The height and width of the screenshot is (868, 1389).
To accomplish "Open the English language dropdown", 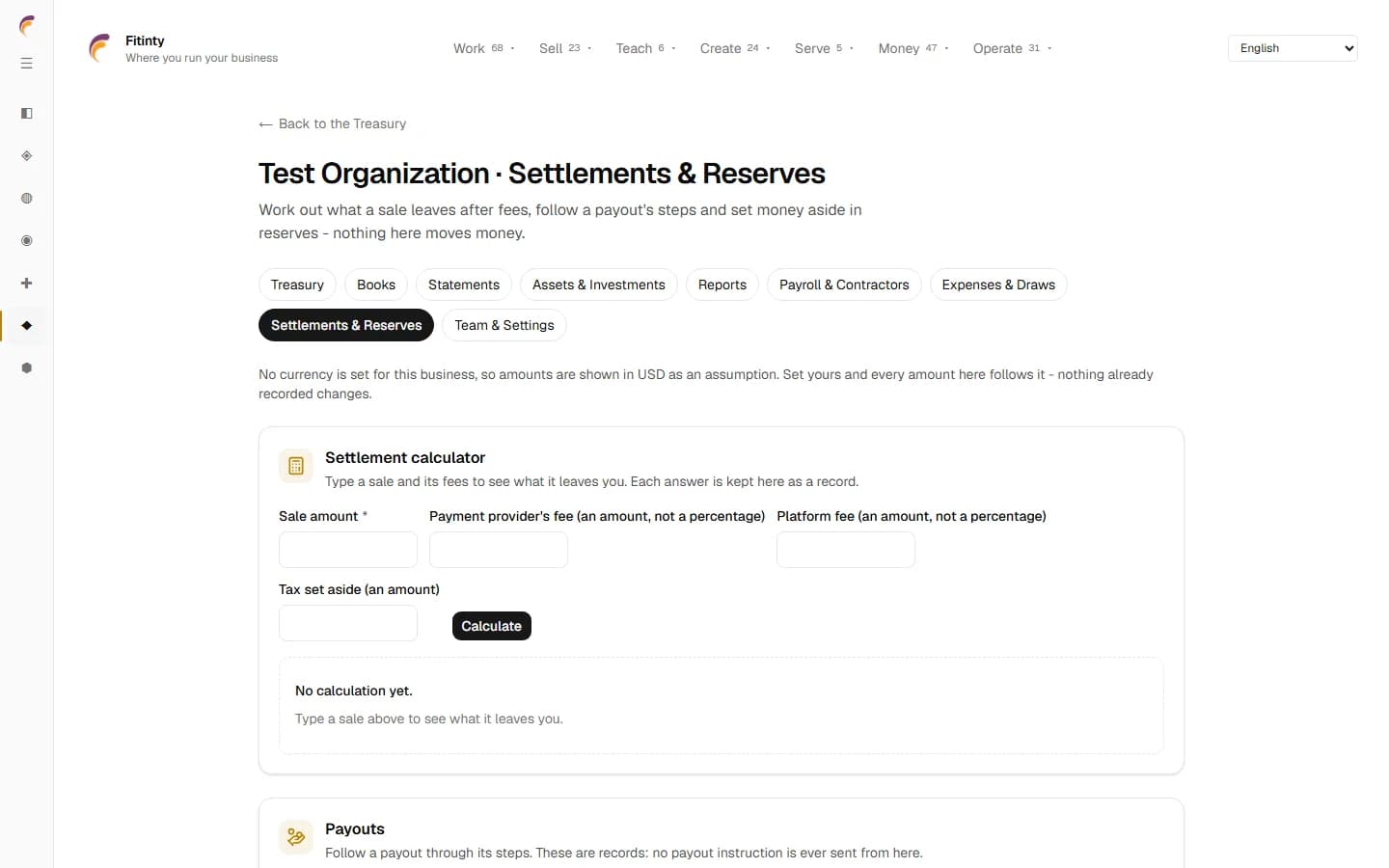I will click(1293, 48).
